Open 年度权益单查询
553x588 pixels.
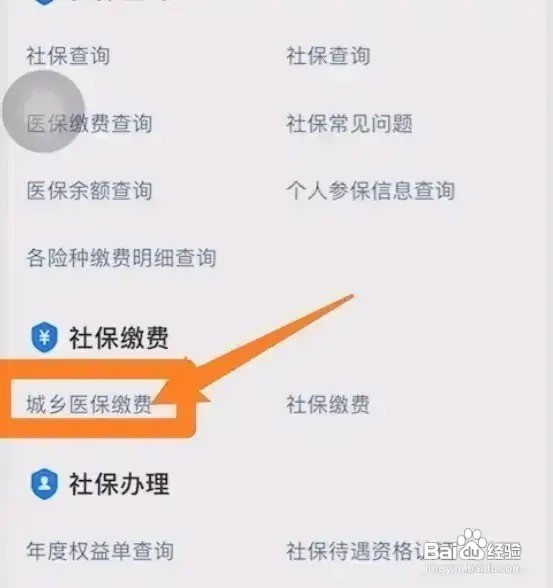100,551
